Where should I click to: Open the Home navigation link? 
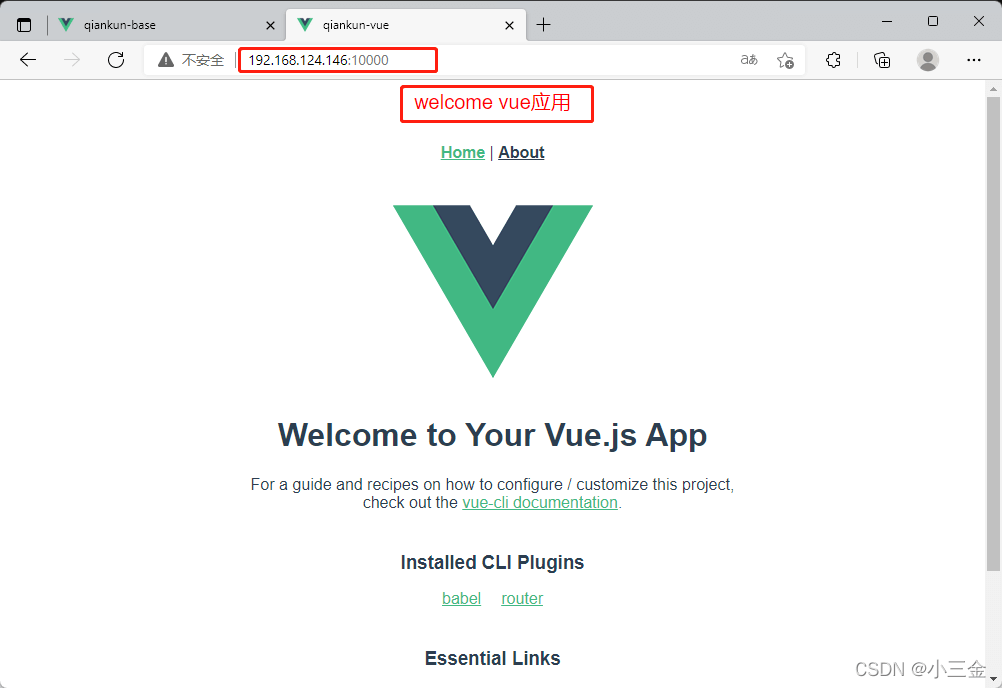pos(463,153)
